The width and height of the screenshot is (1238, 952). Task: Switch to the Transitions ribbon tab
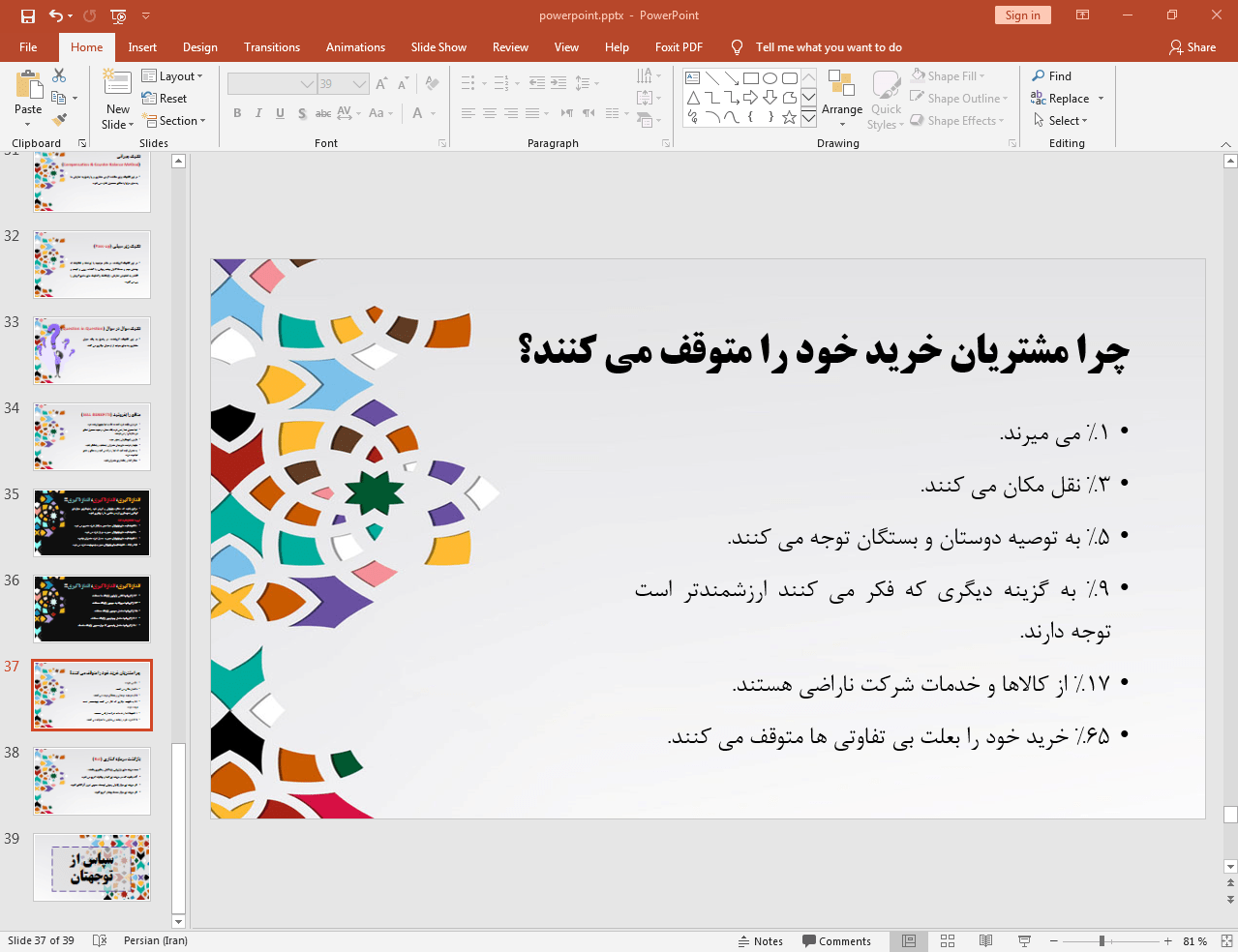(271, 46)
